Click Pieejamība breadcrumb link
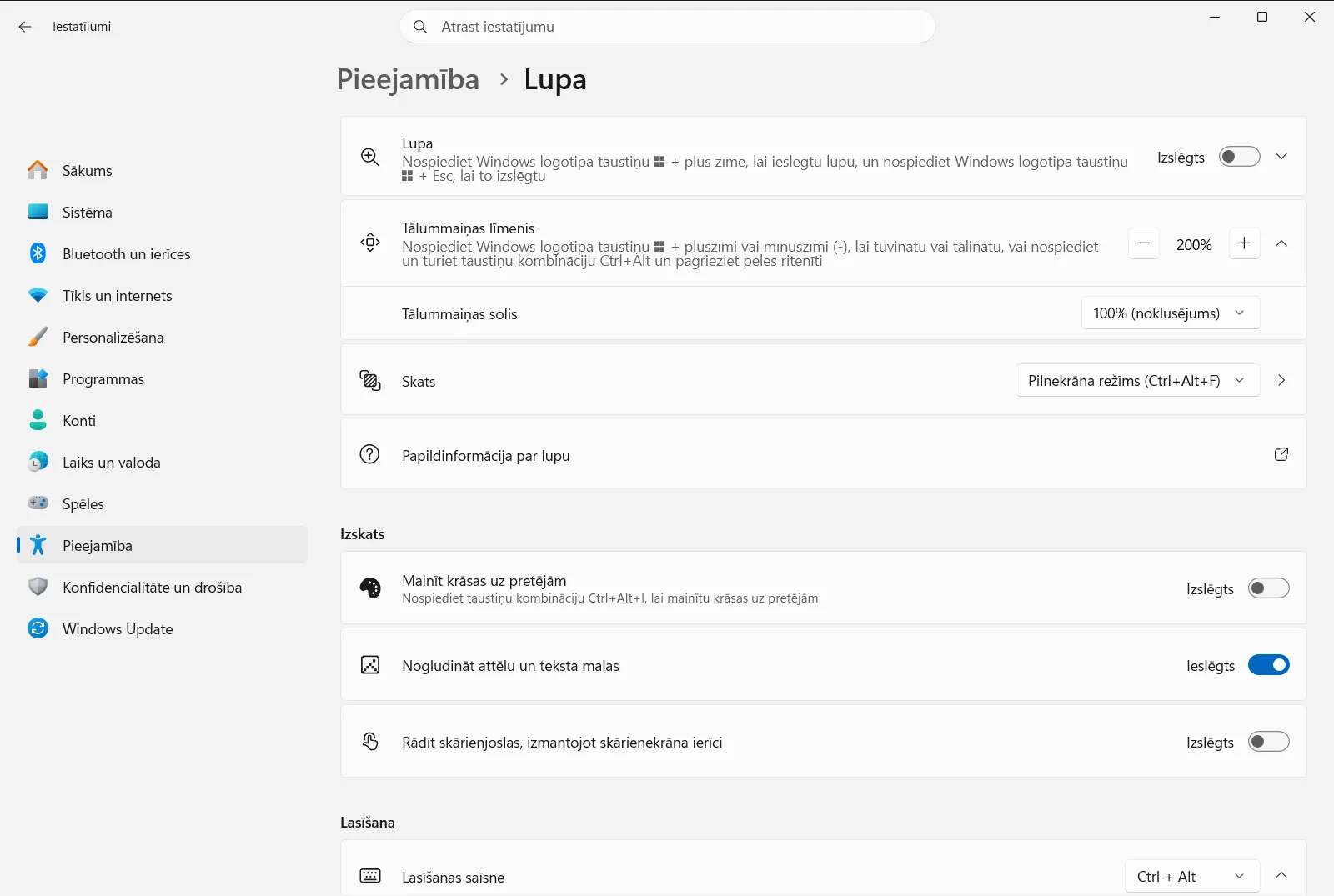This screenshot has width=1334, height=896. click(x=408, y=80)
